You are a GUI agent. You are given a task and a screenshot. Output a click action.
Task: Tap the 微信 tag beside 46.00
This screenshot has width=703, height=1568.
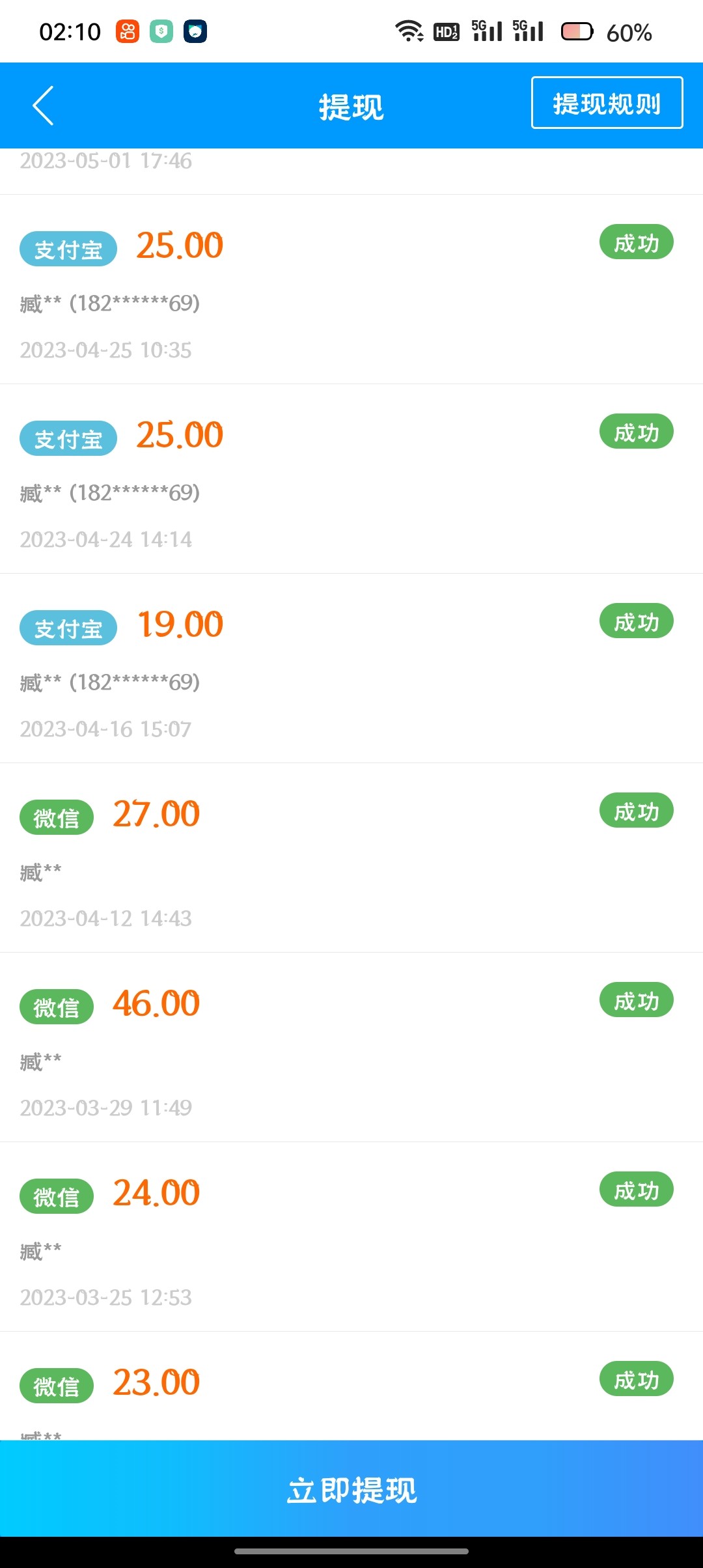coord(57,1007)
